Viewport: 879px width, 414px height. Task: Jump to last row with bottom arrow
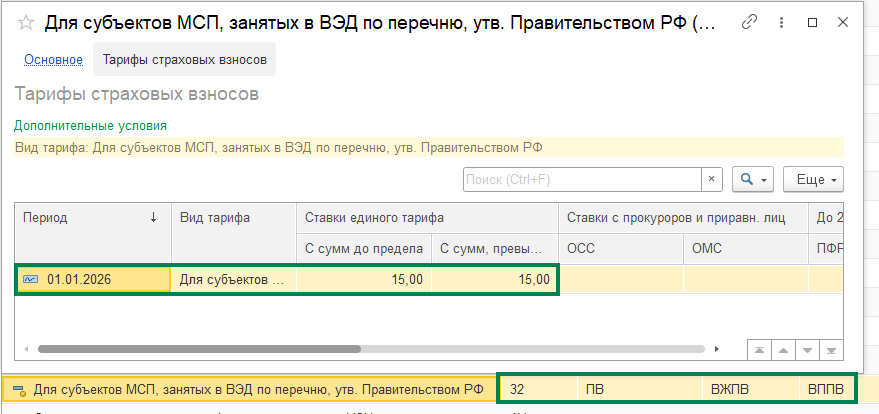[829, 349]
